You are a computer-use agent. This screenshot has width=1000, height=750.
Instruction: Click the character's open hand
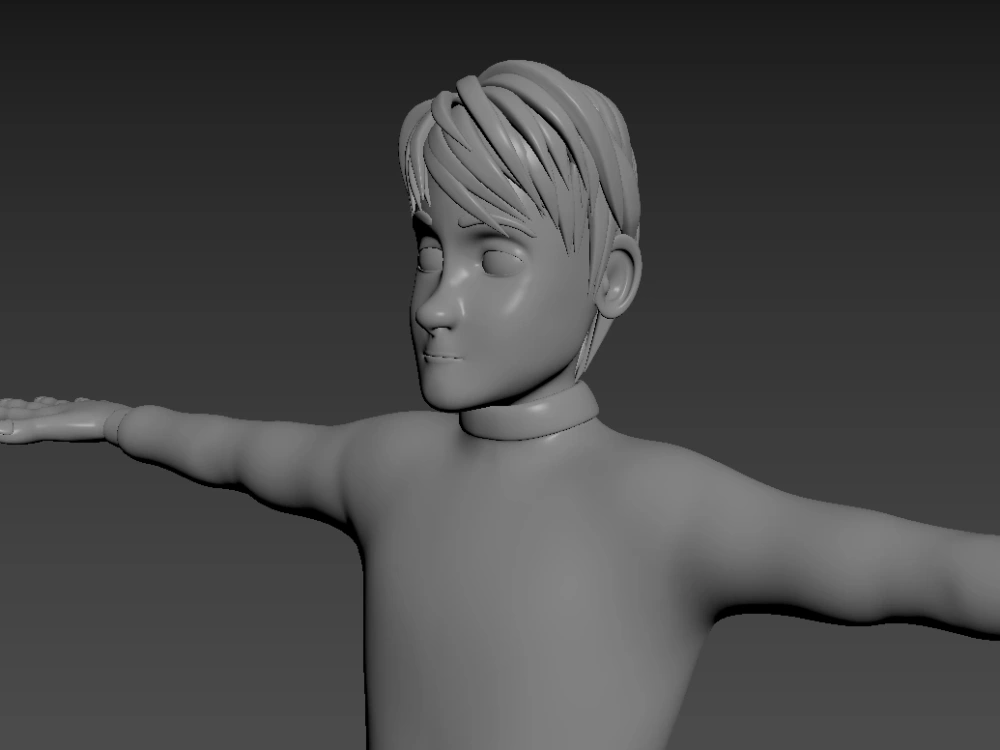tap(57, 419)
